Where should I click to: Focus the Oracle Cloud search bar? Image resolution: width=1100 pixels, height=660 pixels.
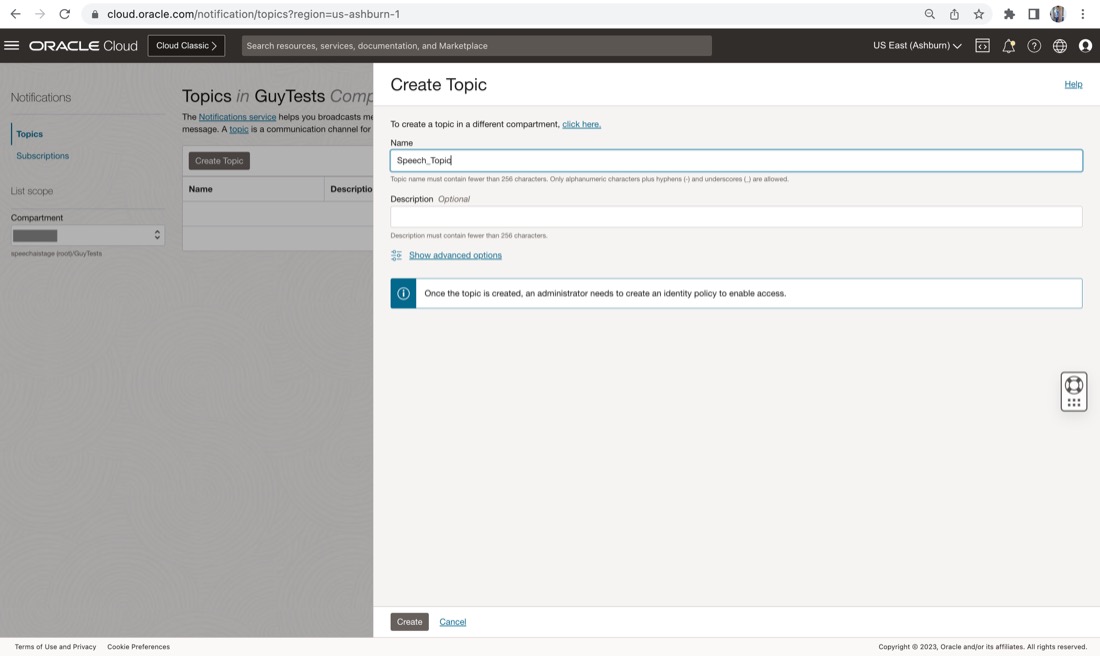click(x=476, y=46)
